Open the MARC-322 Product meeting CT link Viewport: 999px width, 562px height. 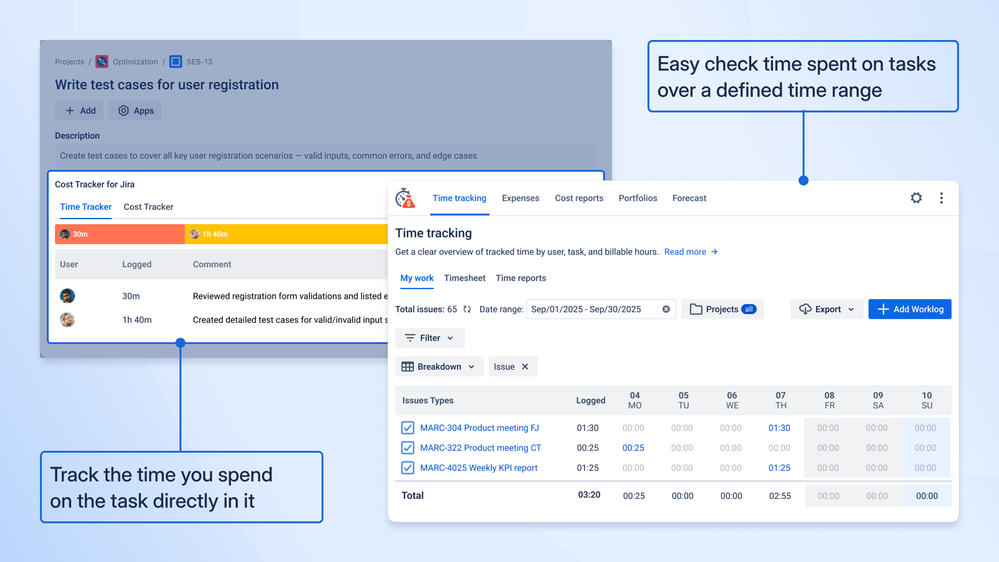point(480,448)
